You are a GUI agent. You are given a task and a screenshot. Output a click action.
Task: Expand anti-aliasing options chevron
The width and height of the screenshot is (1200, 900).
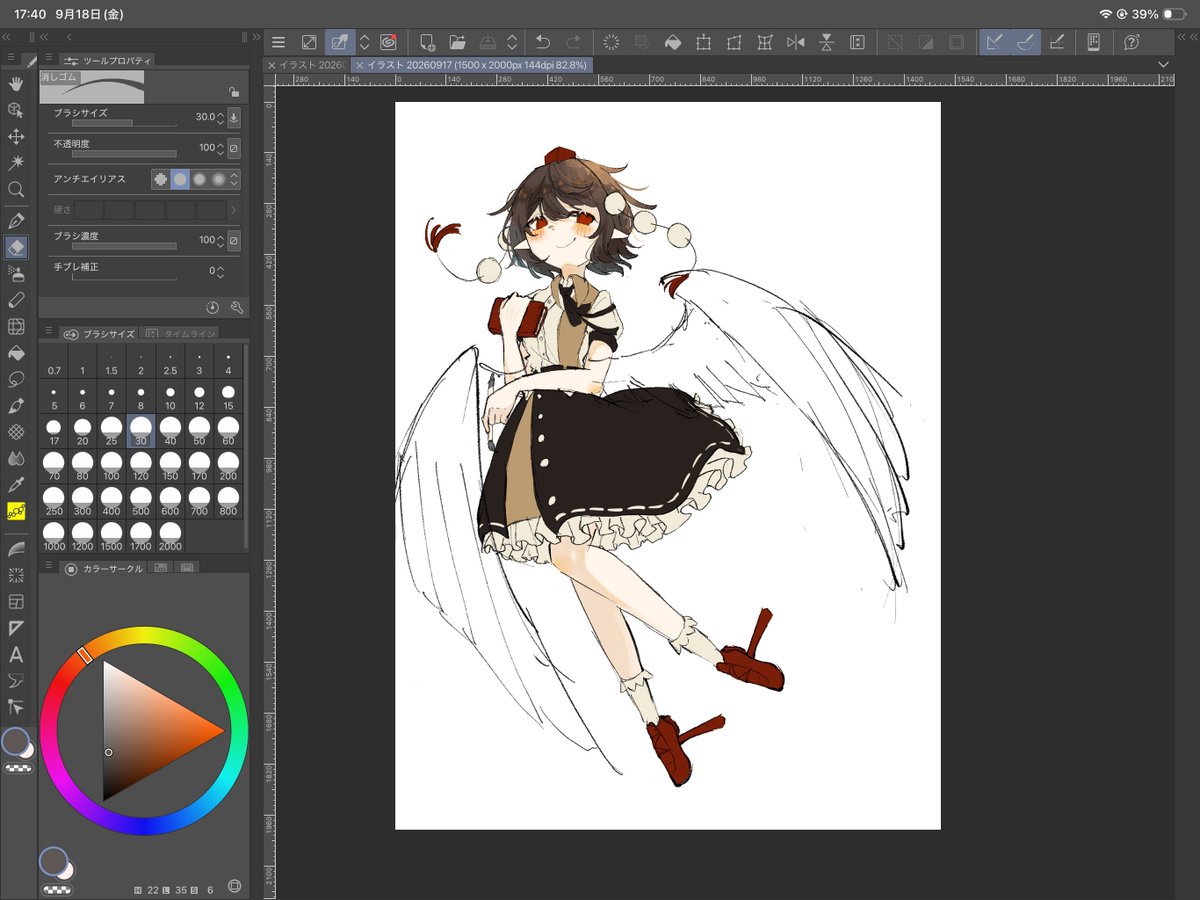[235, 179]
